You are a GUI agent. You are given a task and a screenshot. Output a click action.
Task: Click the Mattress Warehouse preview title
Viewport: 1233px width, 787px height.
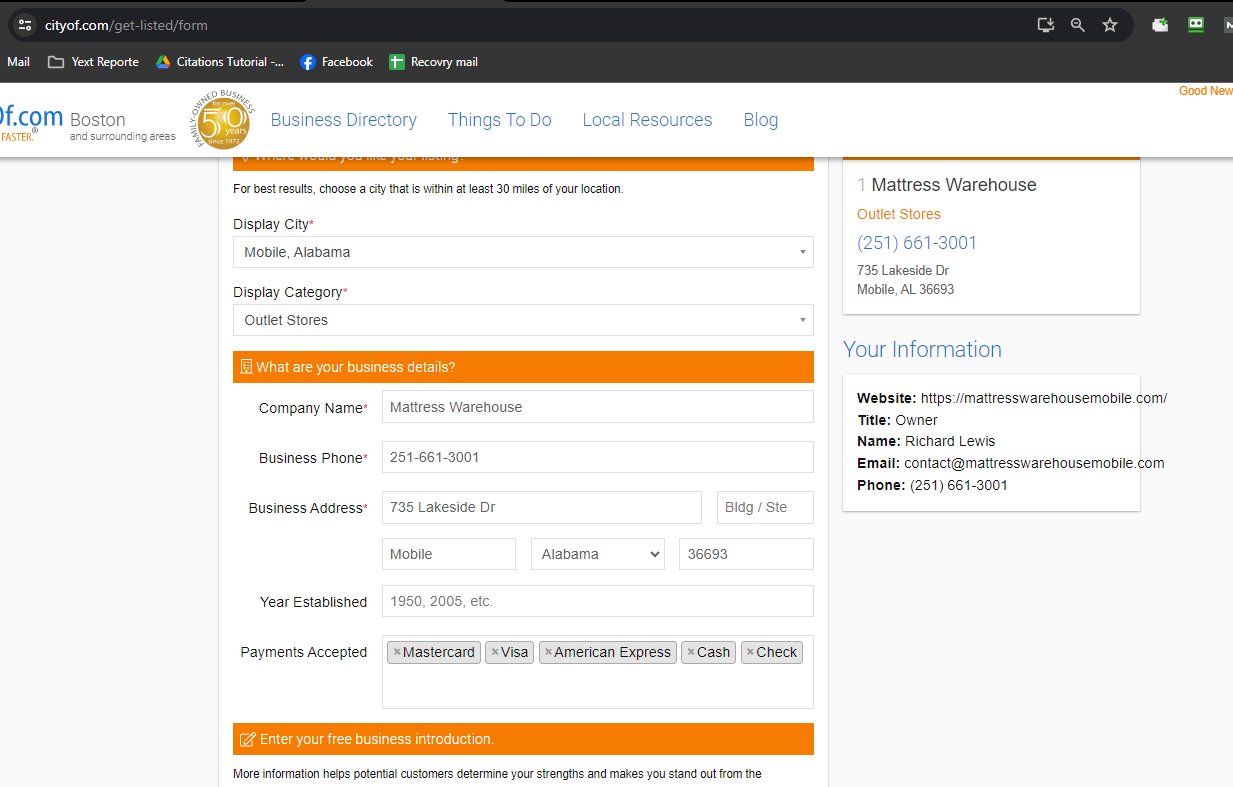point(954,185)
